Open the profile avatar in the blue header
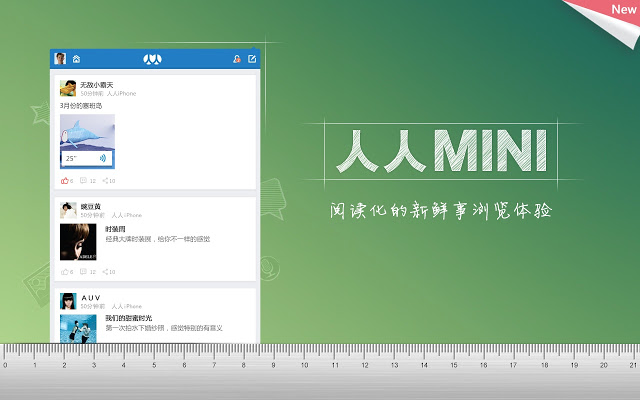This screenshot has width=640, height=400. click(x=60, y=59)
